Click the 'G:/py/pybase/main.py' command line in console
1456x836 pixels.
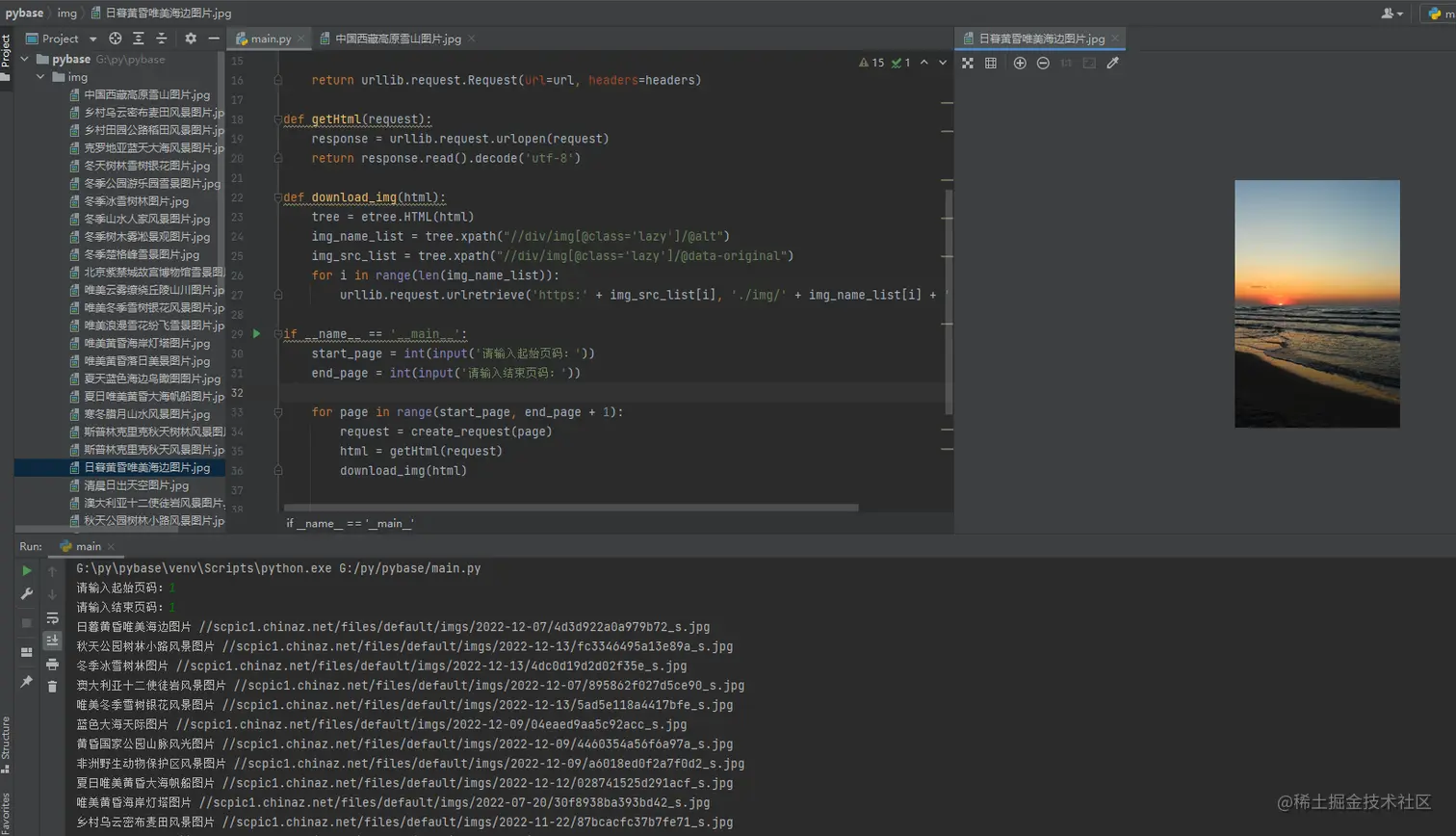click(278, 568)
